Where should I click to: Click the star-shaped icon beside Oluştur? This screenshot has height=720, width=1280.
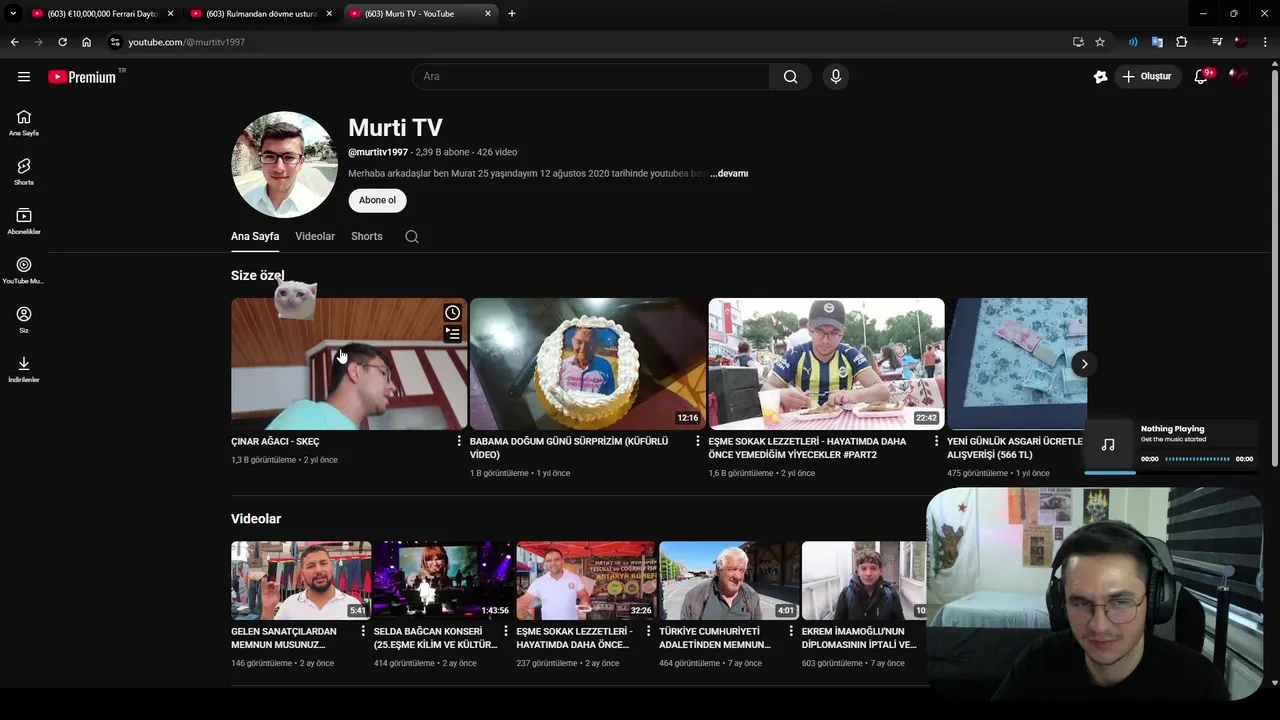pyautogui.click(x=1100, y=77)
